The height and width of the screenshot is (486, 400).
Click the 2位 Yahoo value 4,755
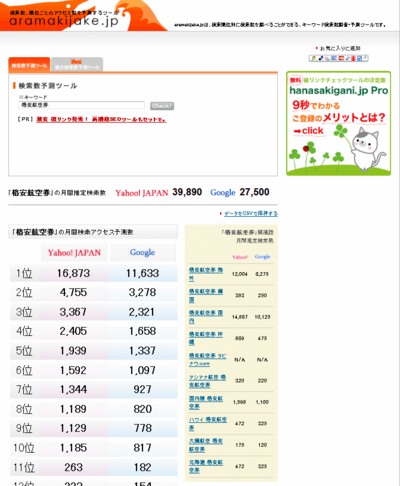73,293
